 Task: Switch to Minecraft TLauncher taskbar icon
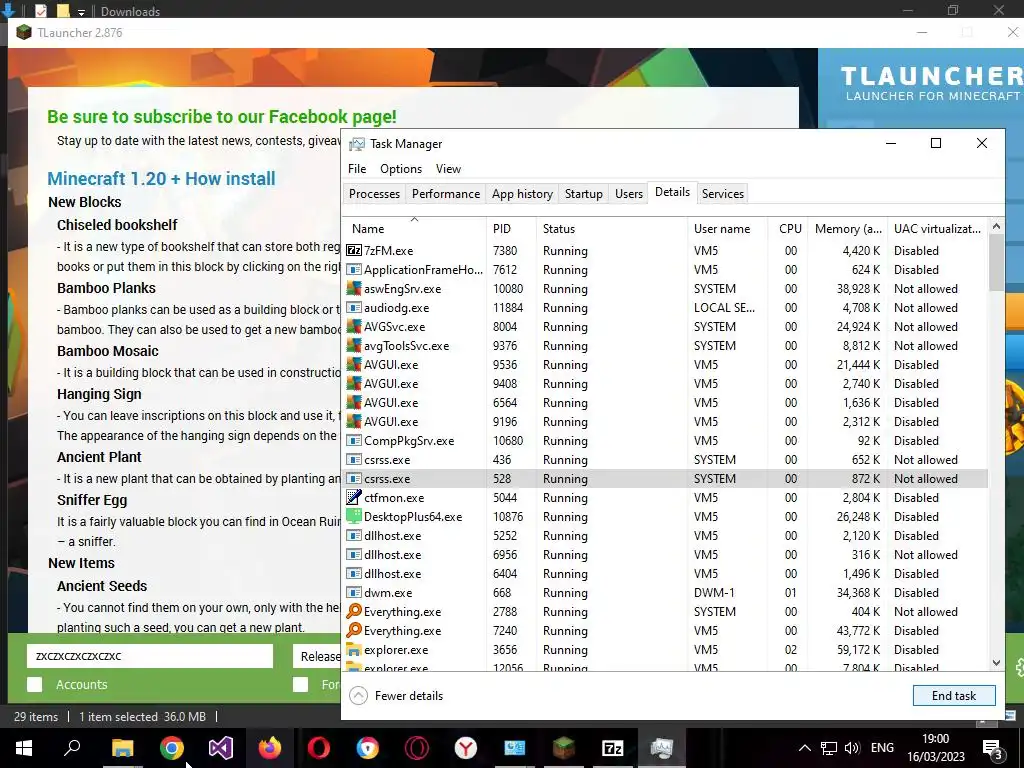(564, 748)
